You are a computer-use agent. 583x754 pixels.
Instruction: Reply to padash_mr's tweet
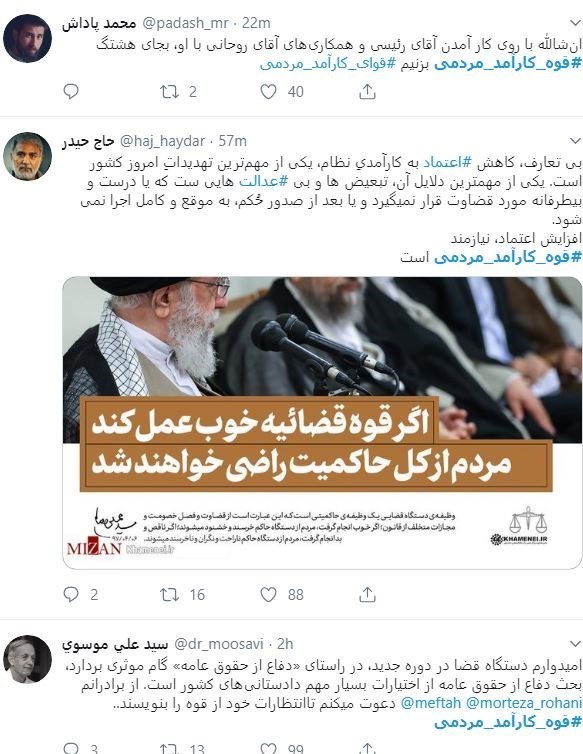(71, 91)
